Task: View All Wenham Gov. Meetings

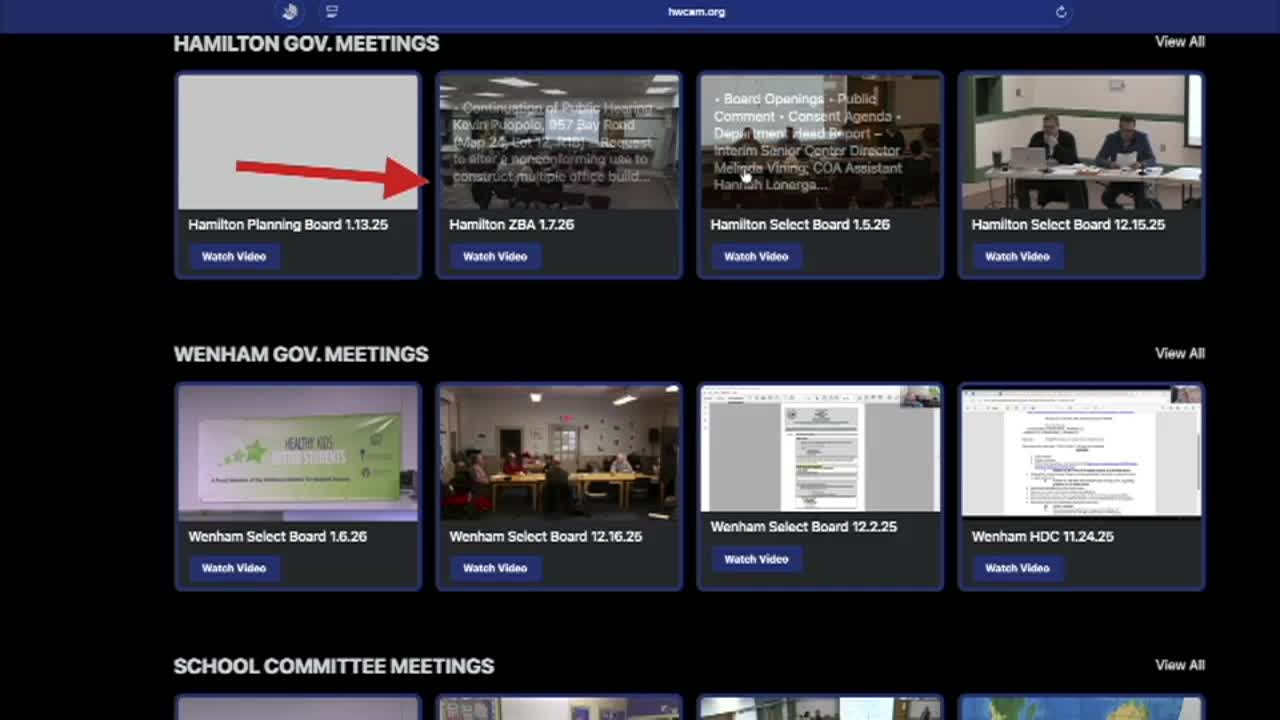Action: click(x=1179, y=353)
